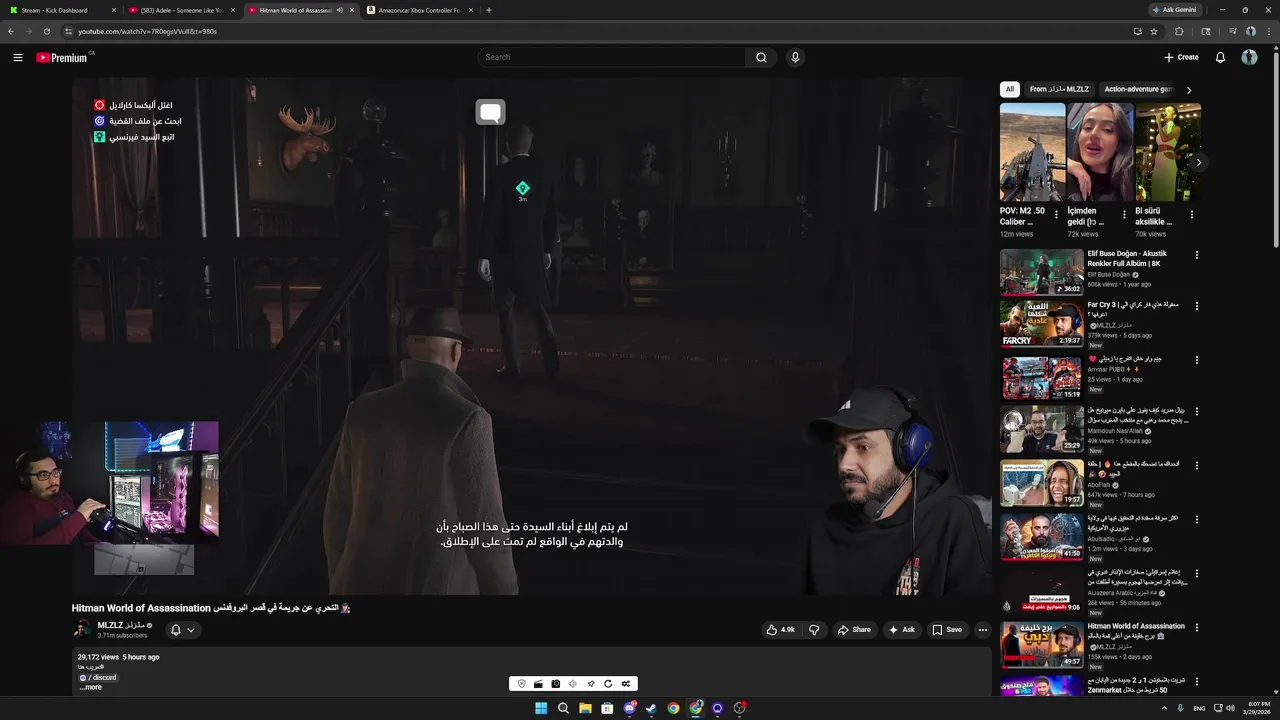
Task: Click the refresh icon in floating toolbar
Action: point(608,684)
